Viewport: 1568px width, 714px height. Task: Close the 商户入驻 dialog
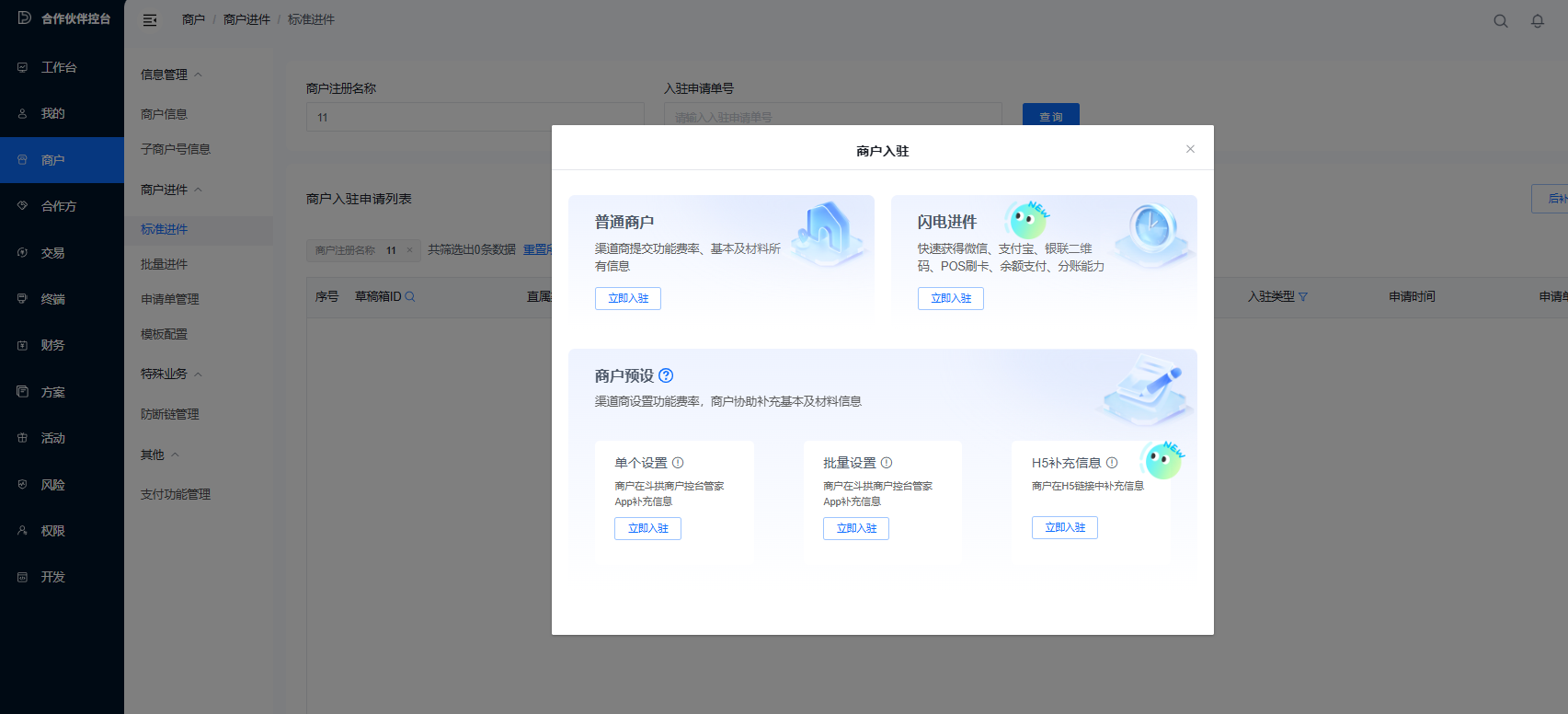coord(1190,149)
